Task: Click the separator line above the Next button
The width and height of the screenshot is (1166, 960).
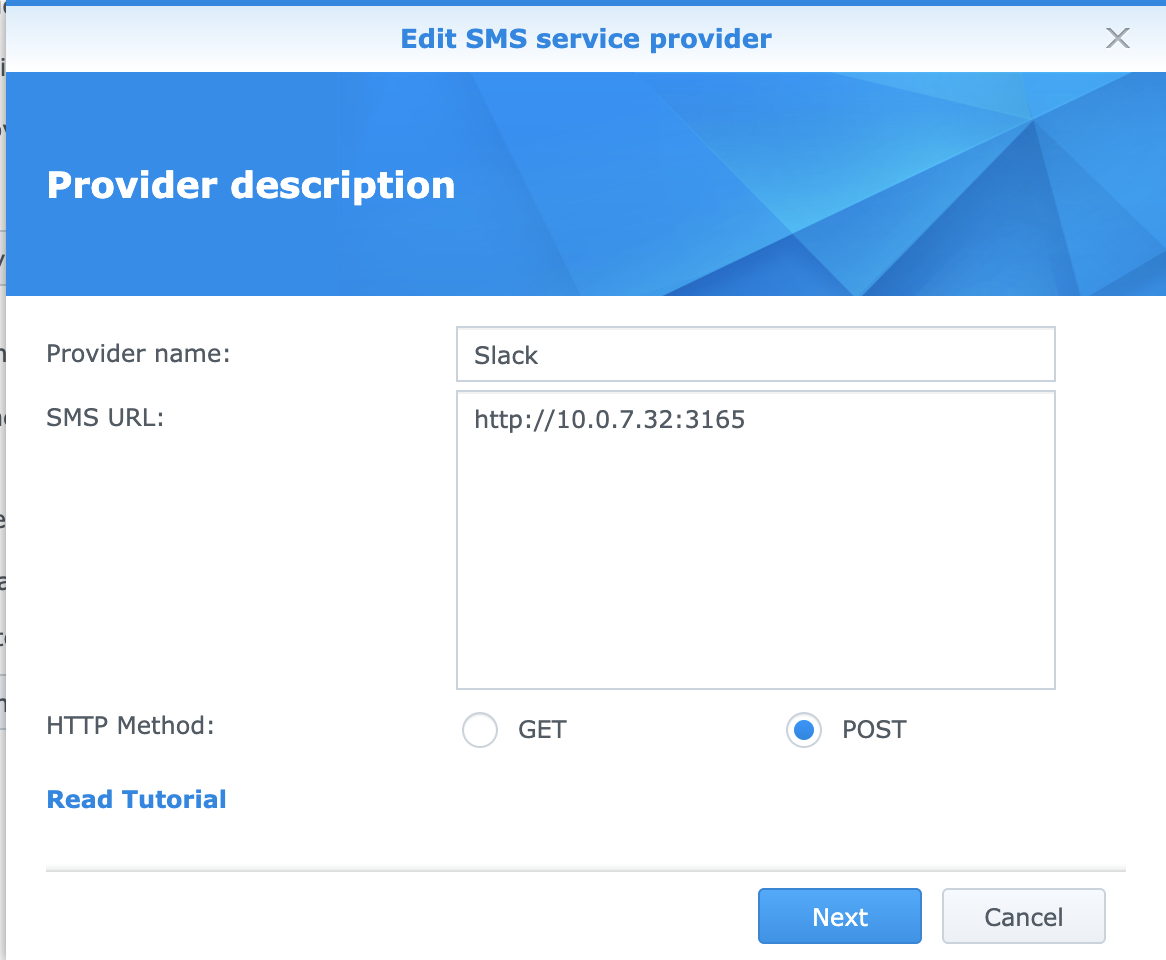Action: [x=586, y=871]
